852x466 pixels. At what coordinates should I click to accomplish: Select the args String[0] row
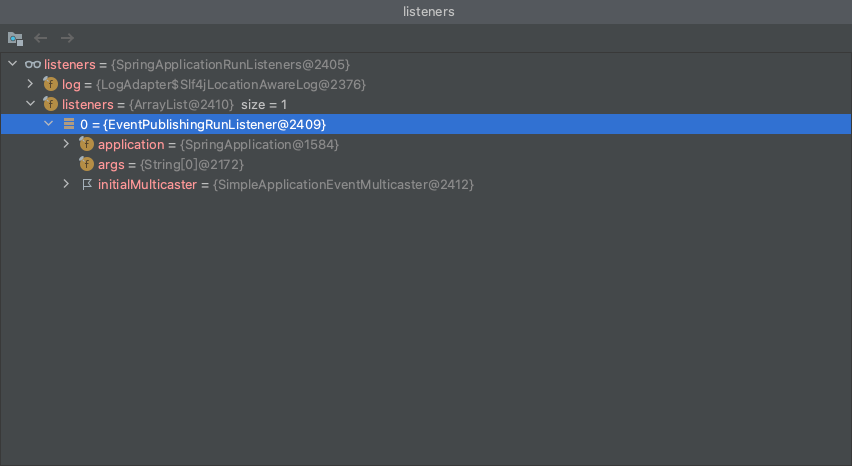pyautogui.click(x=170, y=164)
